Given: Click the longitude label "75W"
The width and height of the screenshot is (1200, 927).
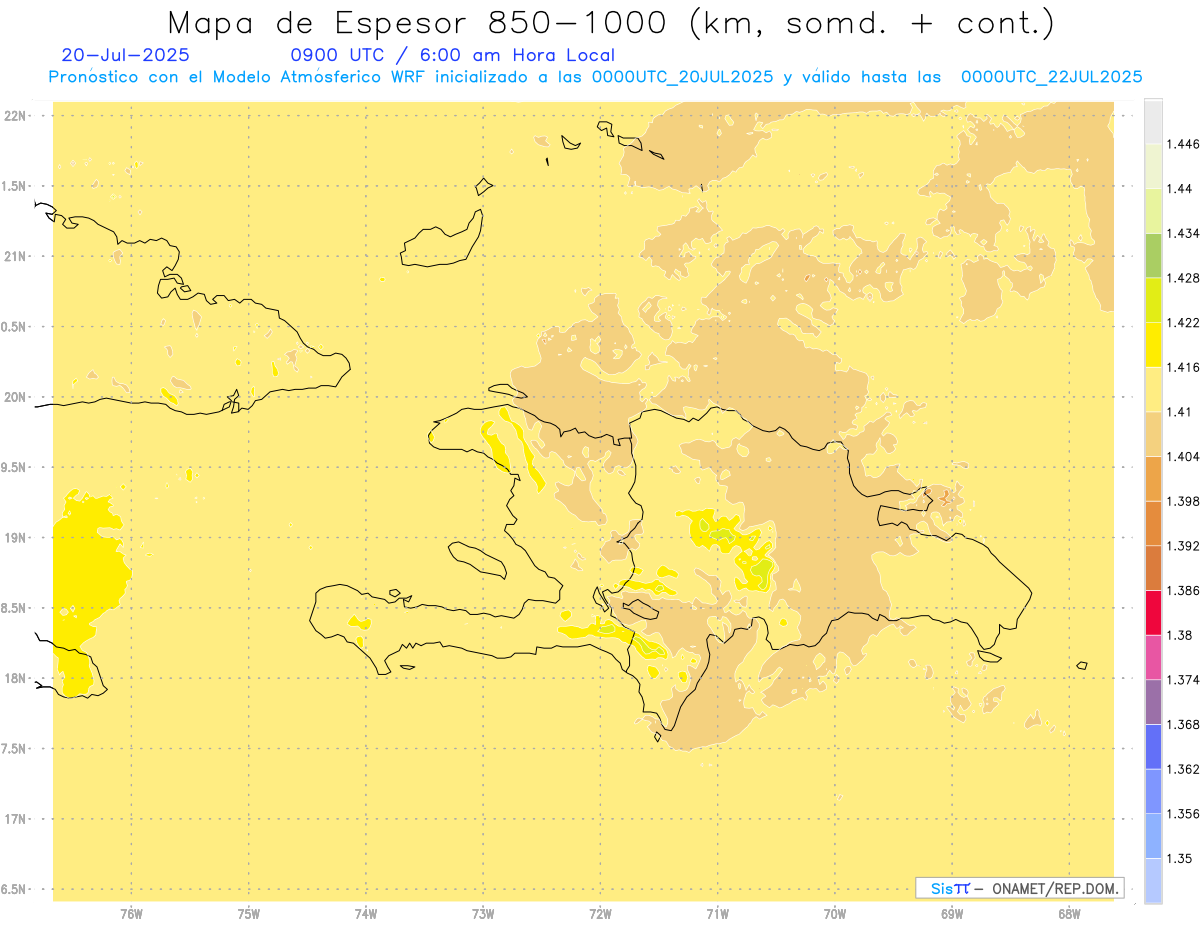Looking at the screenshot, I should point(249,914).
